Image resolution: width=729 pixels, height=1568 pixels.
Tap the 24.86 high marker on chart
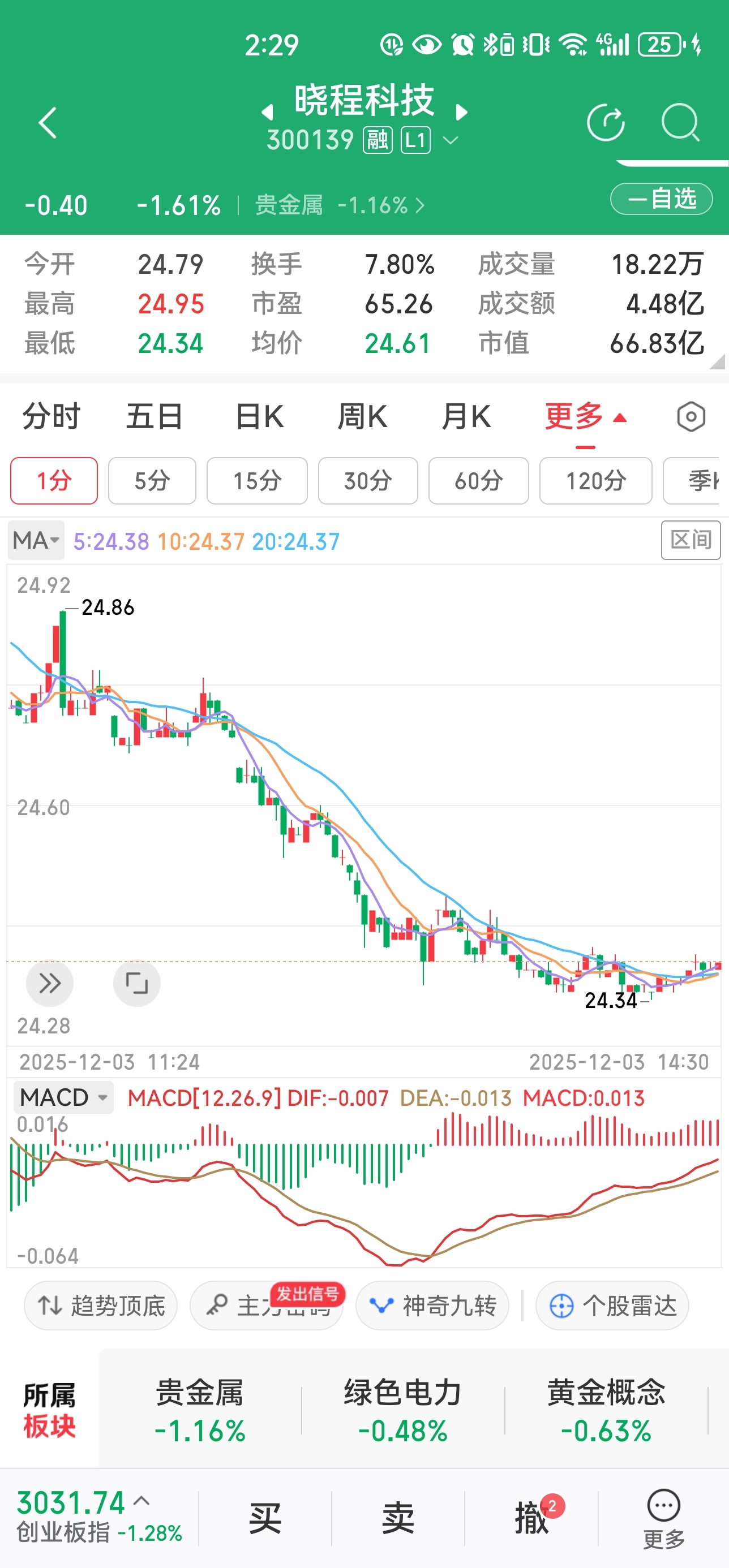(107, 607)
